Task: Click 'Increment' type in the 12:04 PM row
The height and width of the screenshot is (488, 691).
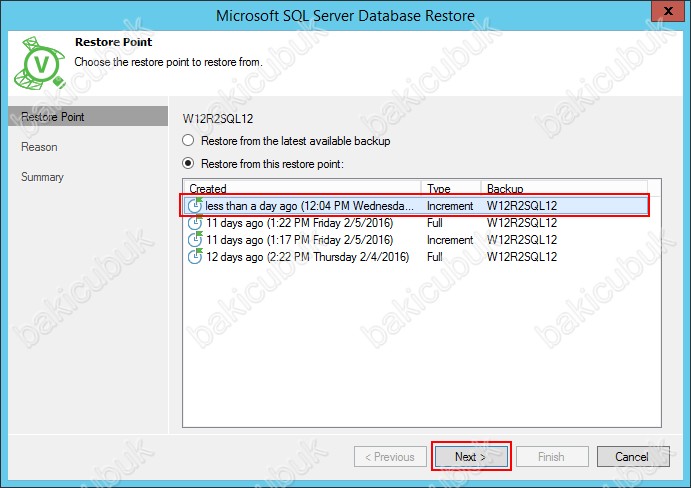Action: [x=450, y=206]
